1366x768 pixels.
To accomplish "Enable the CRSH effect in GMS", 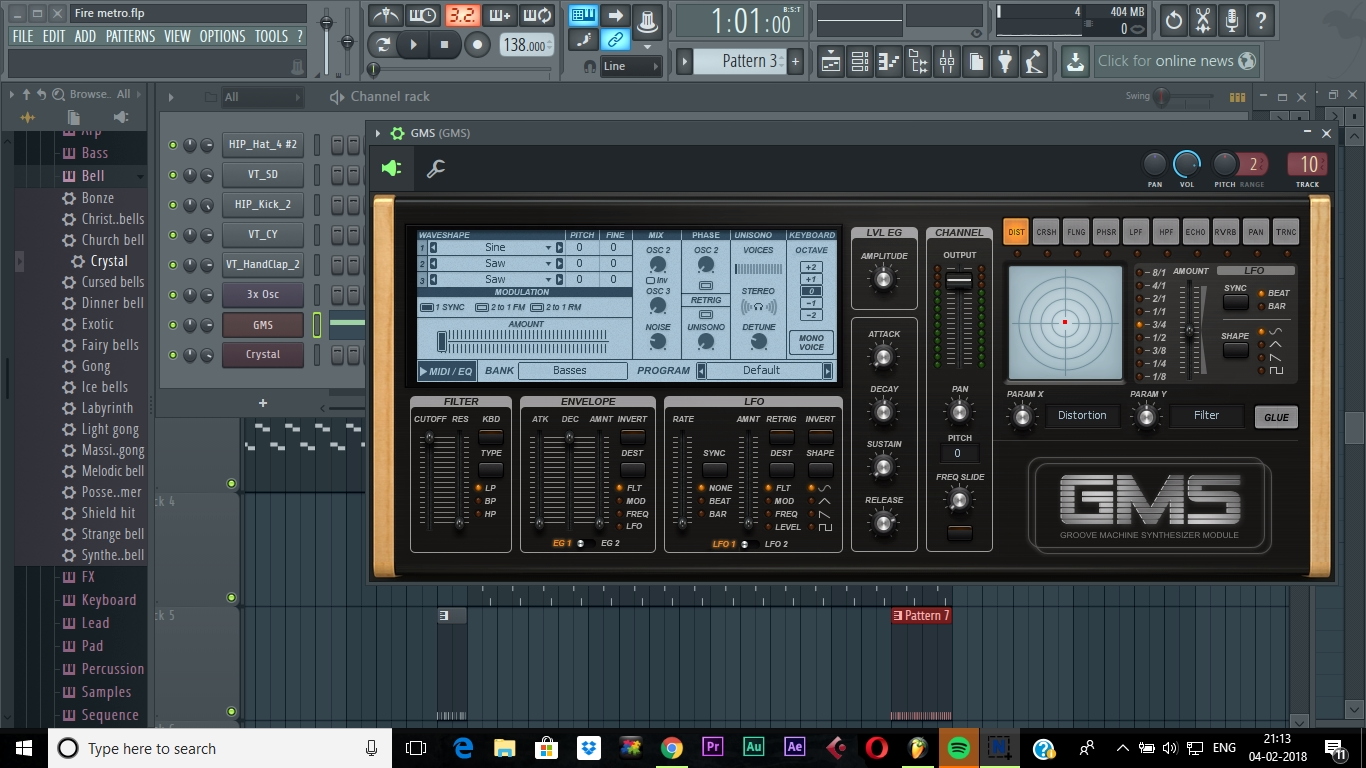I will [x=1046, y=232].
